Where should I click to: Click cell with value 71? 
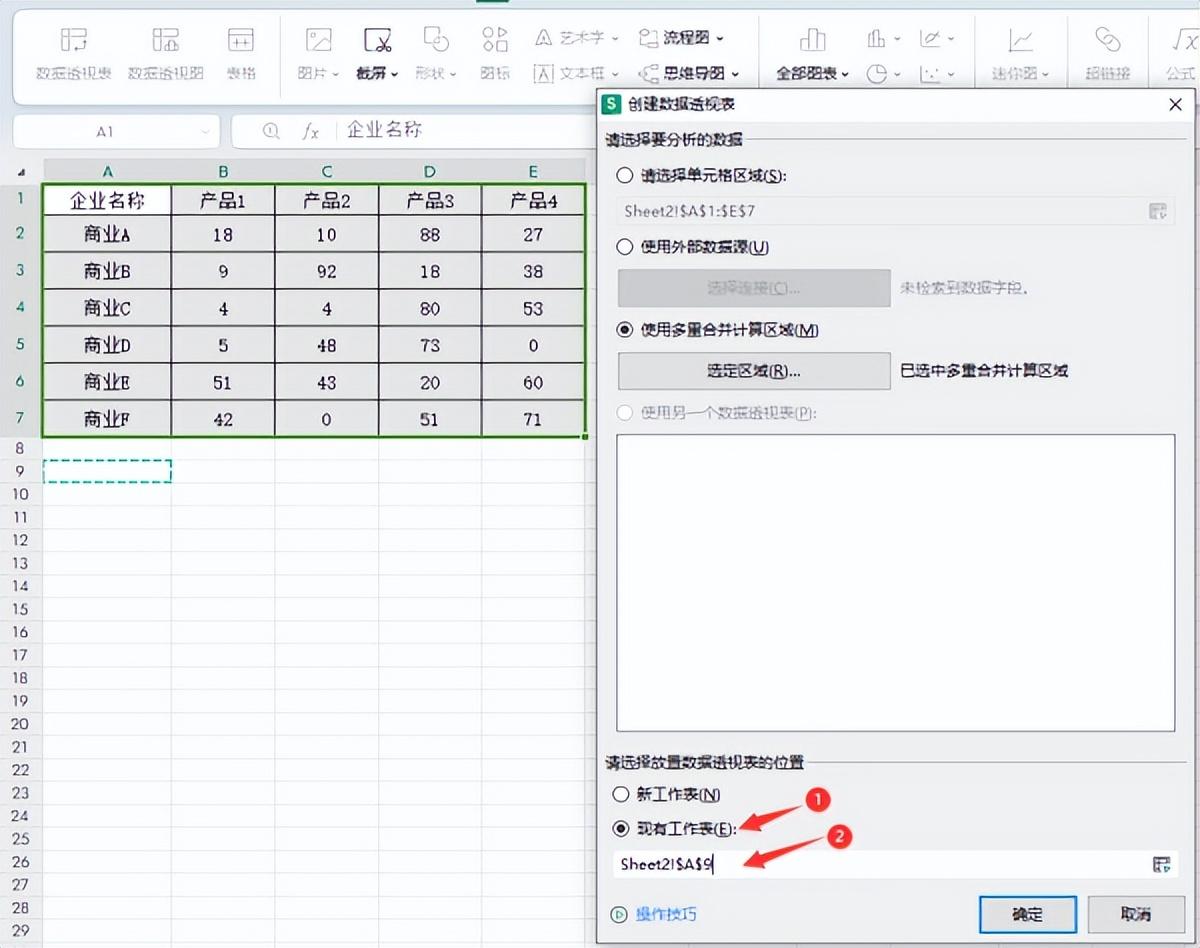coord(533,420)
